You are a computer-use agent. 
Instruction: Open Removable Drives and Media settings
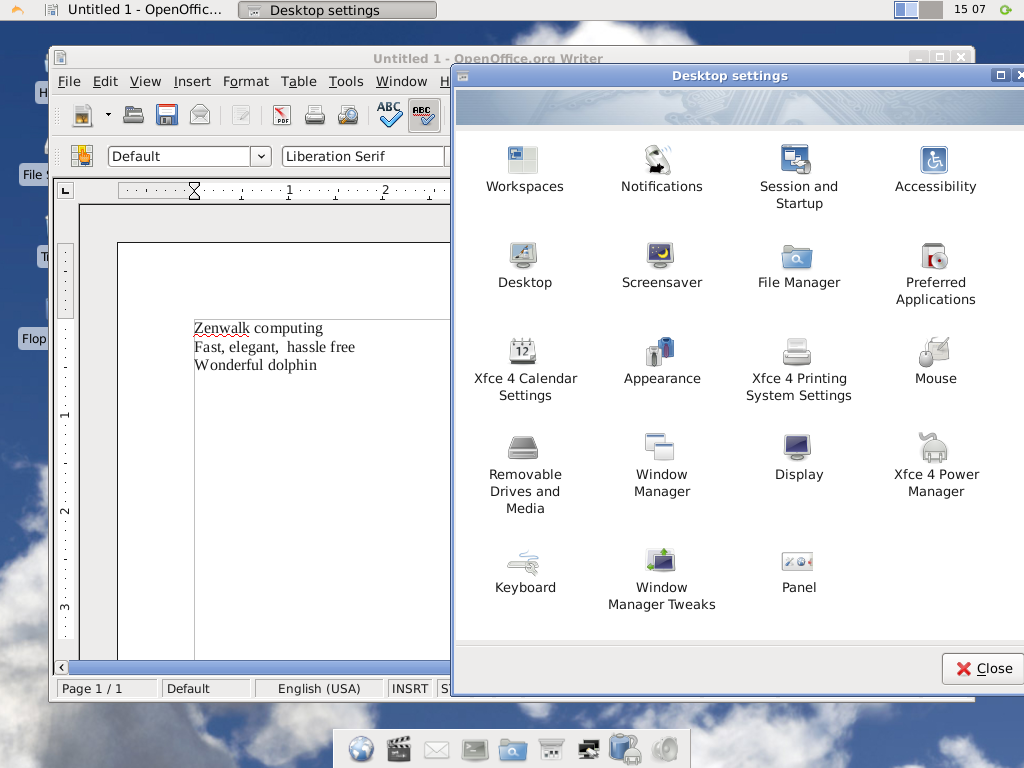click(524, 474)
